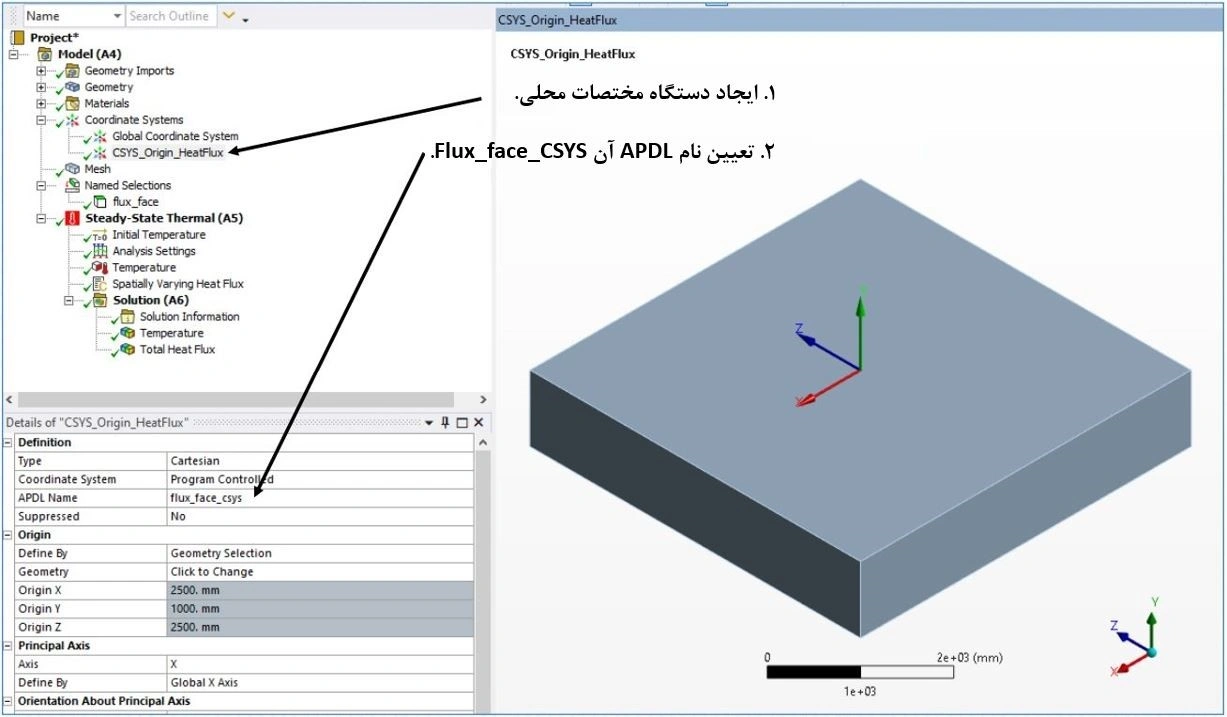Select Global Coordinate System in tree
The image size is (1227, 717).
pyautogui.click(x=175, y=136)
